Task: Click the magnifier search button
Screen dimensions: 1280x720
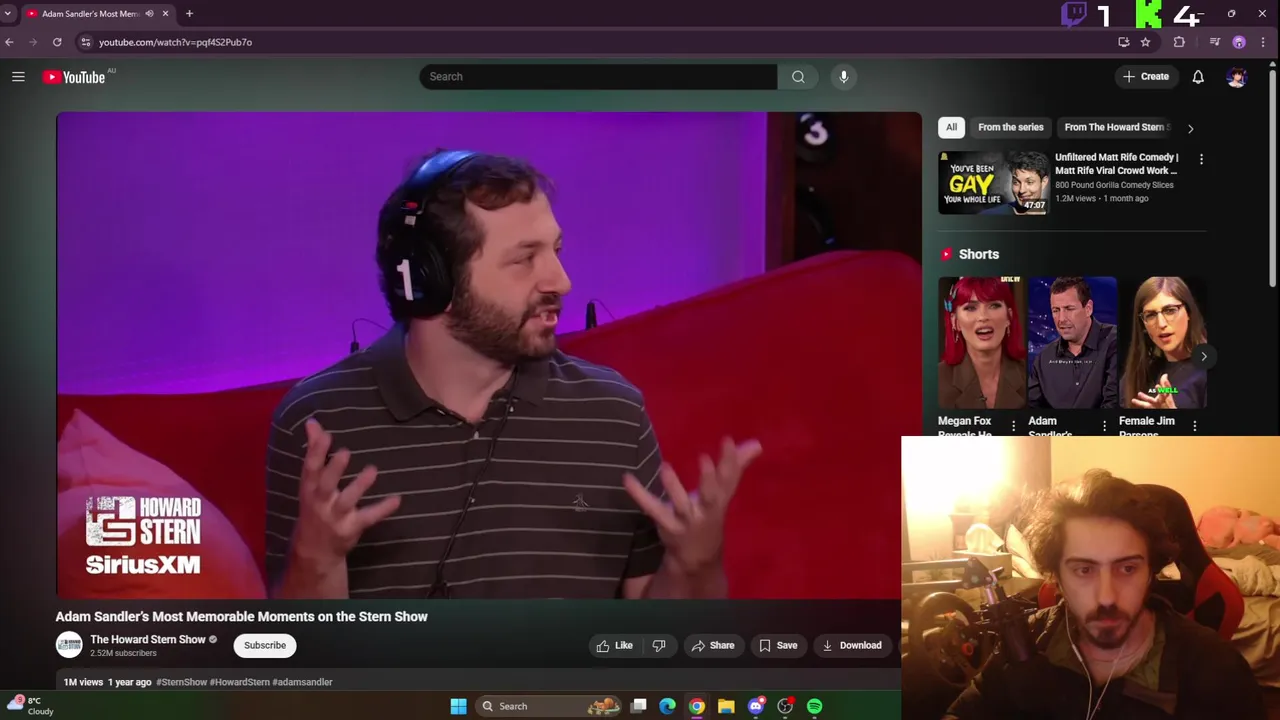Action: click(x=798, y=77)
